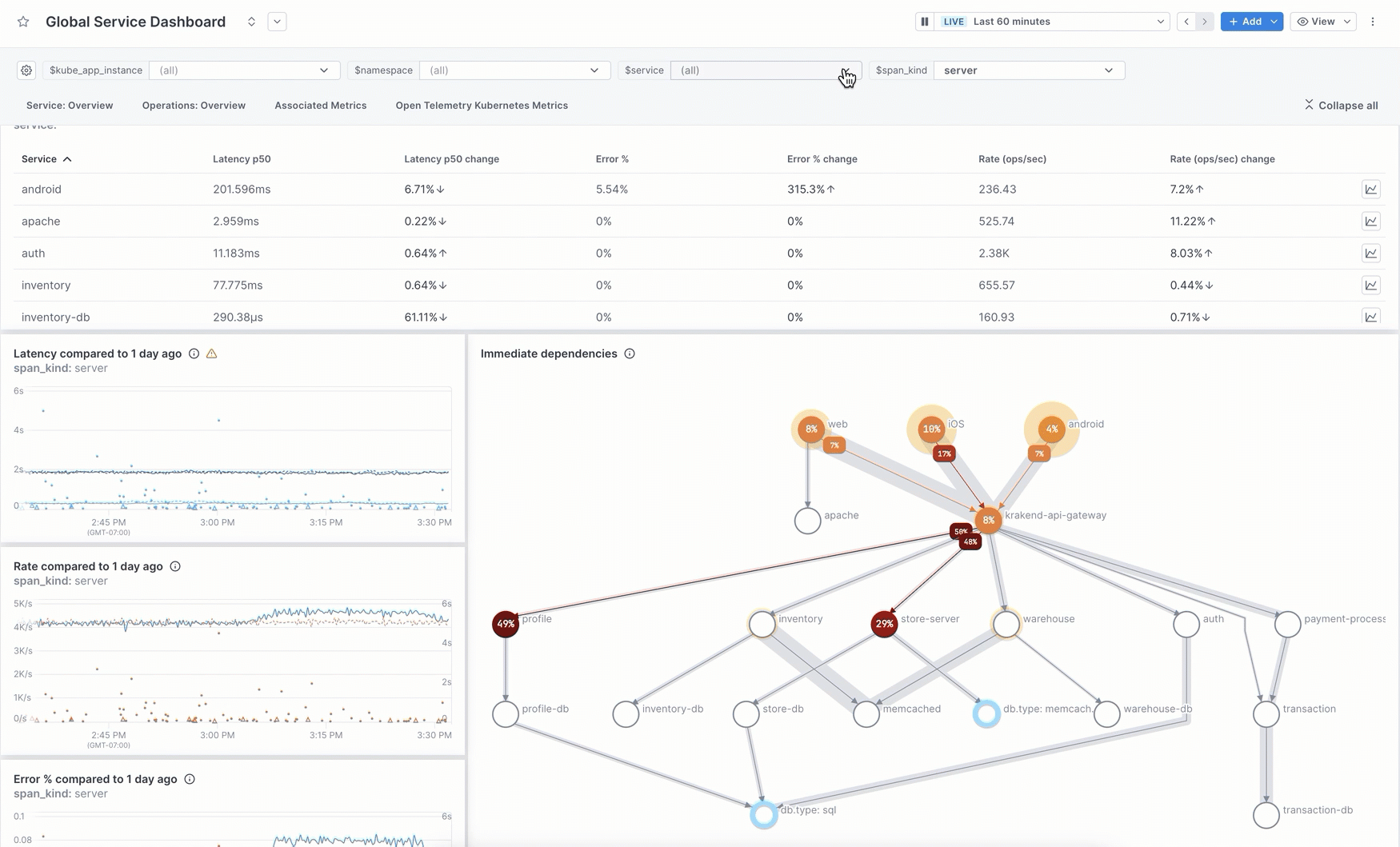Open the dashboard options kebab menu
The width and height of the screenshot is (1400, 847).
[1373, 22]
